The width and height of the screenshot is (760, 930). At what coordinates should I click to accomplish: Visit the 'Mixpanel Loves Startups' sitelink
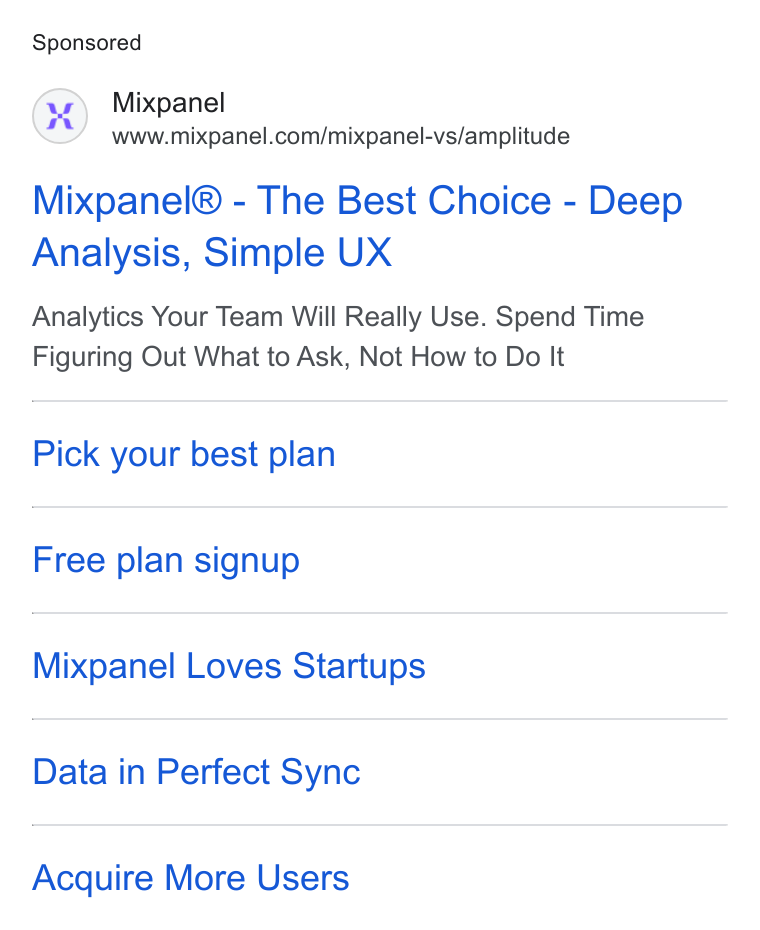click(229, 666)
